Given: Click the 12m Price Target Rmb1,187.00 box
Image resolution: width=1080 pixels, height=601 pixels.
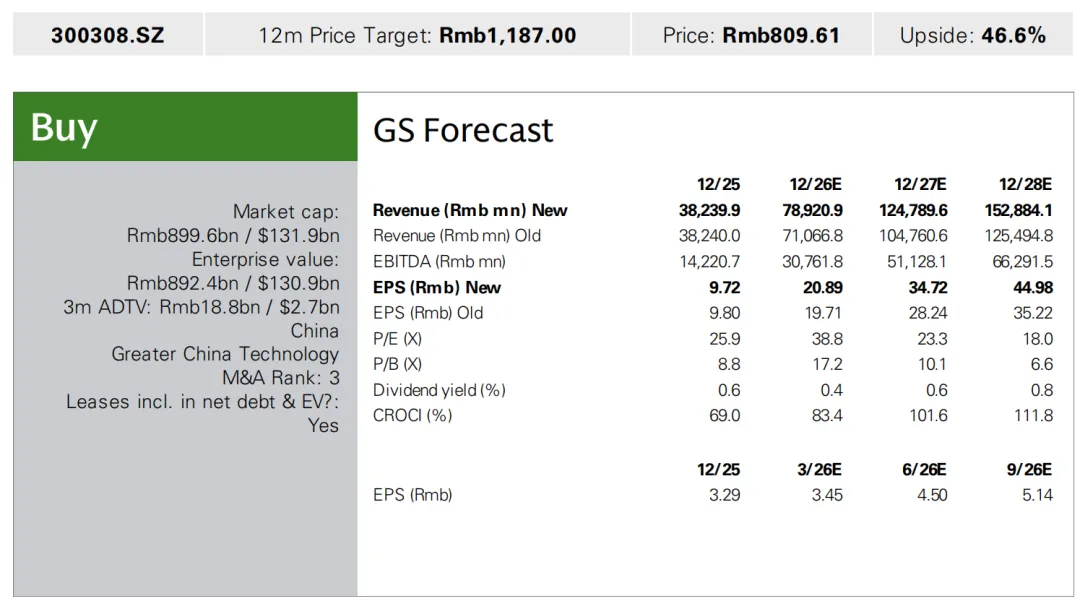Looking at the screenshot, I should point(417,36).
